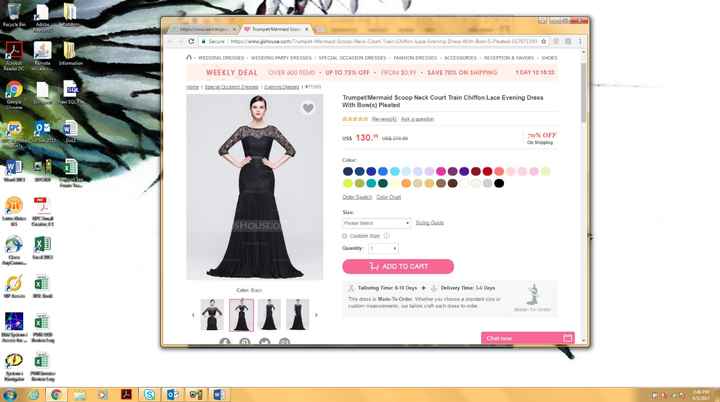Choose the magenta pink color swatch
The image size is (720, 402).
click(x=441, y=171)
